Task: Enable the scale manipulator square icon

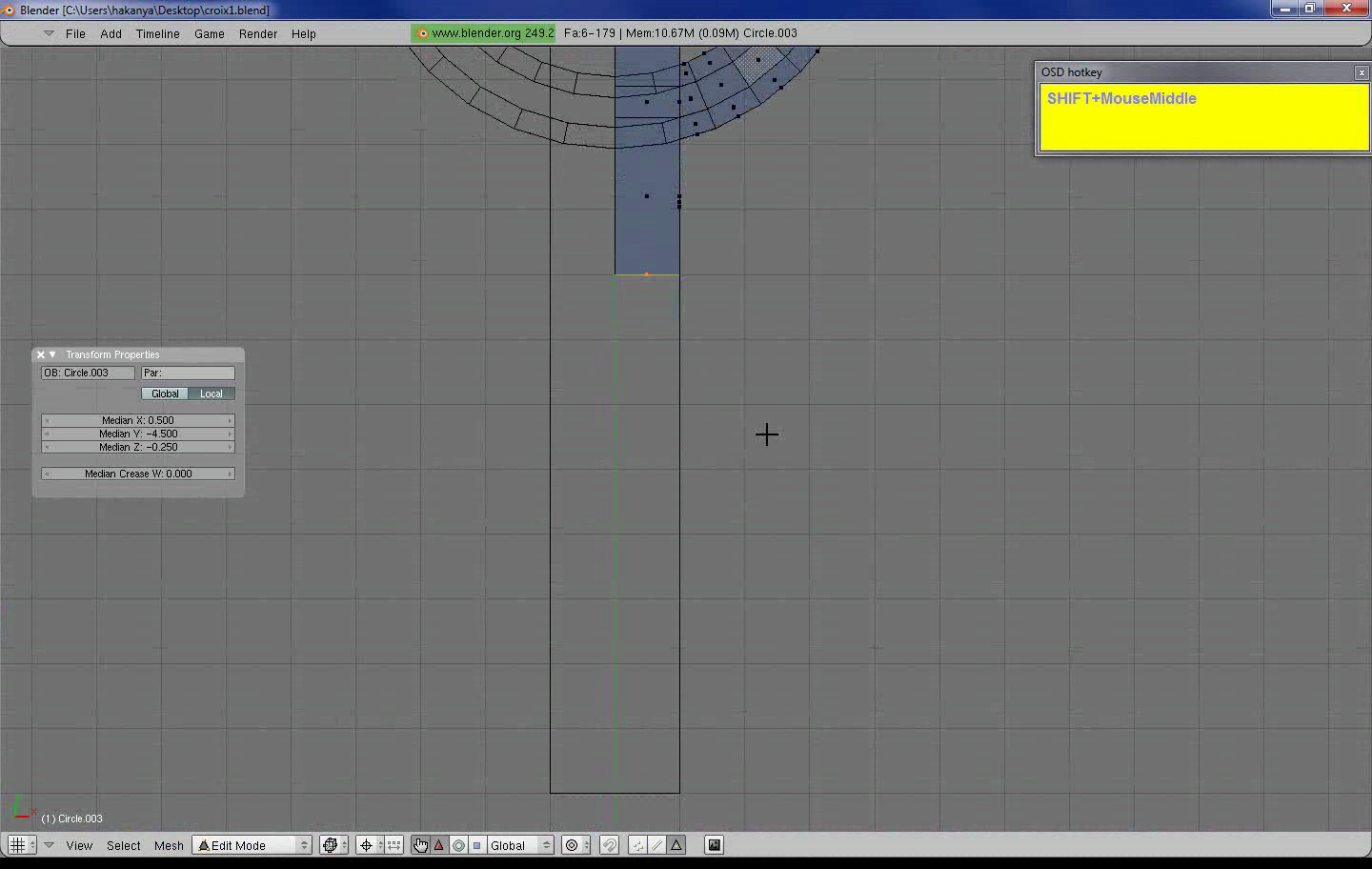Action: [x=477, y=845]
